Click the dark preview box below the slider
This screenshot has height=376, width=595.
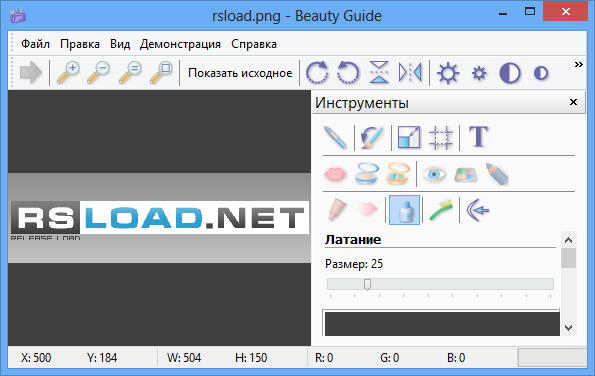442,324
